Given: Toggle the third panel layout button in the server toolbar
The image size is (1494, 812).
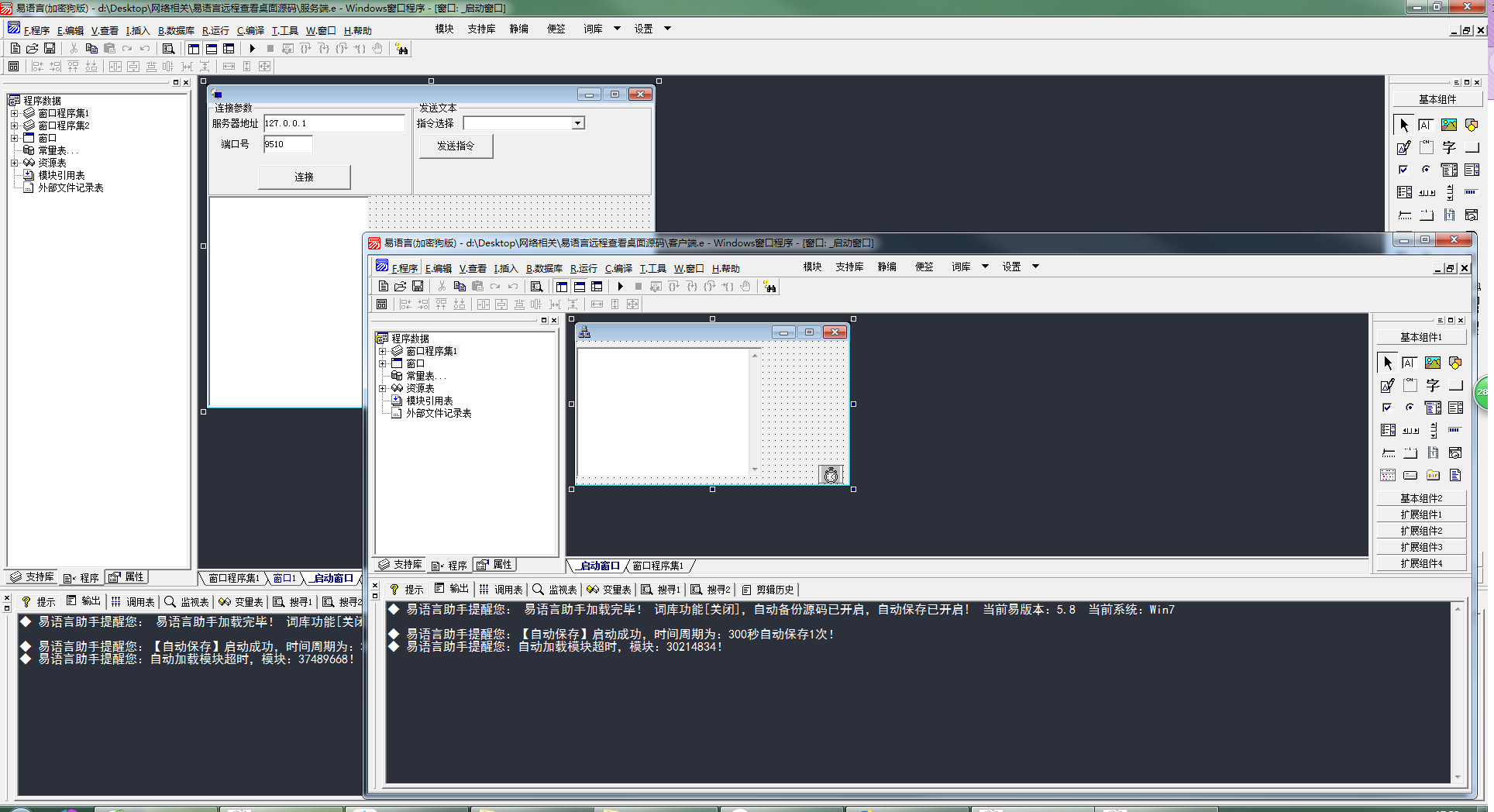Looking at the screenshot, I should pos(229,49).
